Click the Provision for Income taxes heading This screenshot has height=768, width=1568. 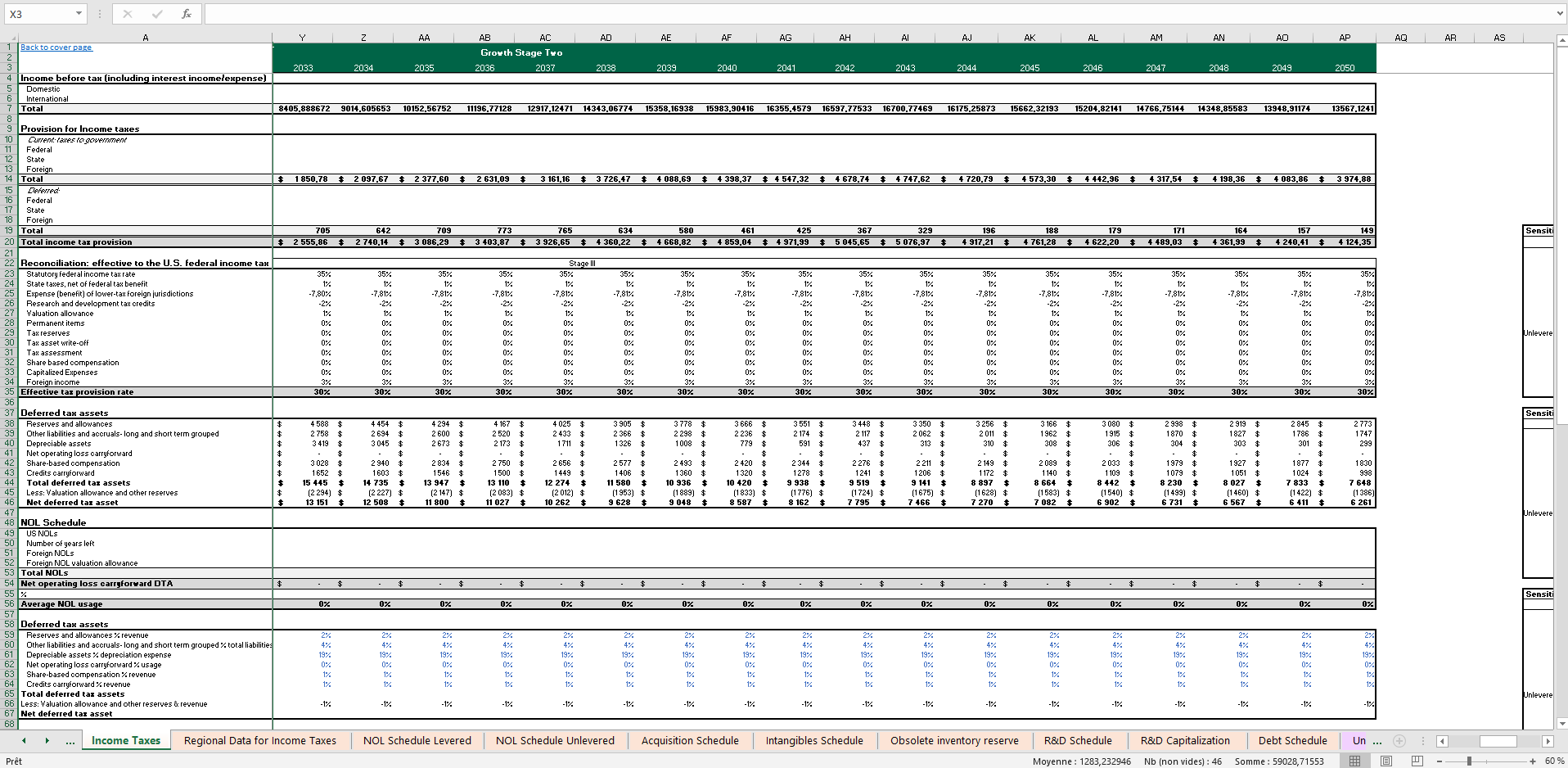tap(79, 129)
